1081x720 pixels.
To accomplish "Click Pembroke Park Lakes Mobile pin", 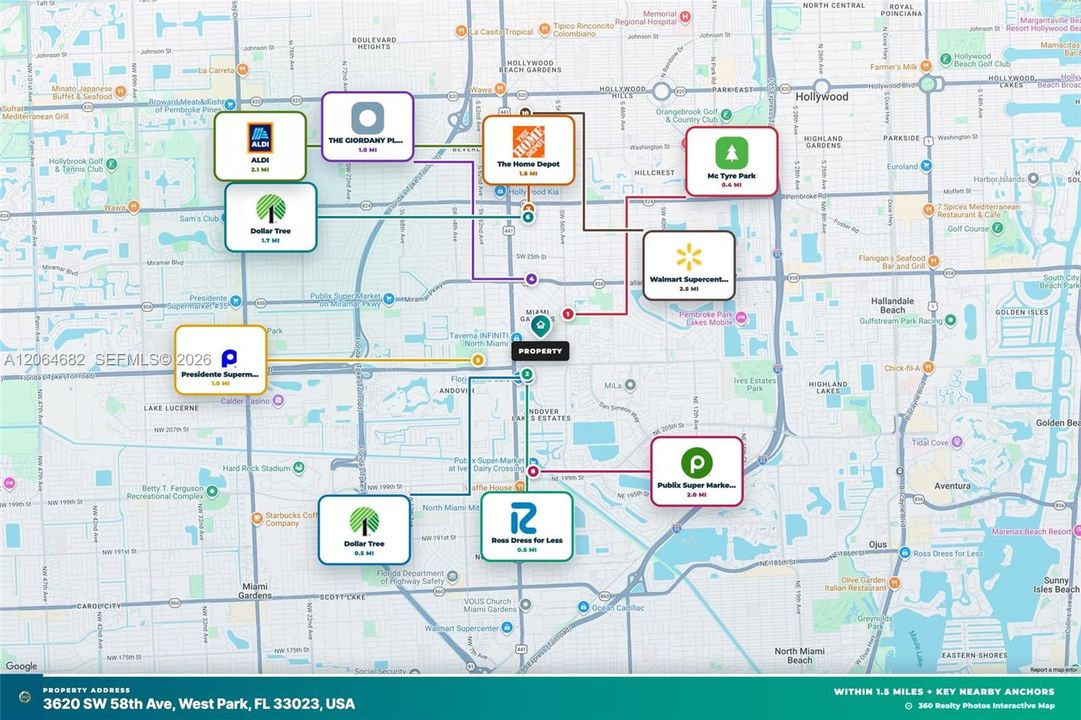I will pyautogui.click(x=741, y=318).
